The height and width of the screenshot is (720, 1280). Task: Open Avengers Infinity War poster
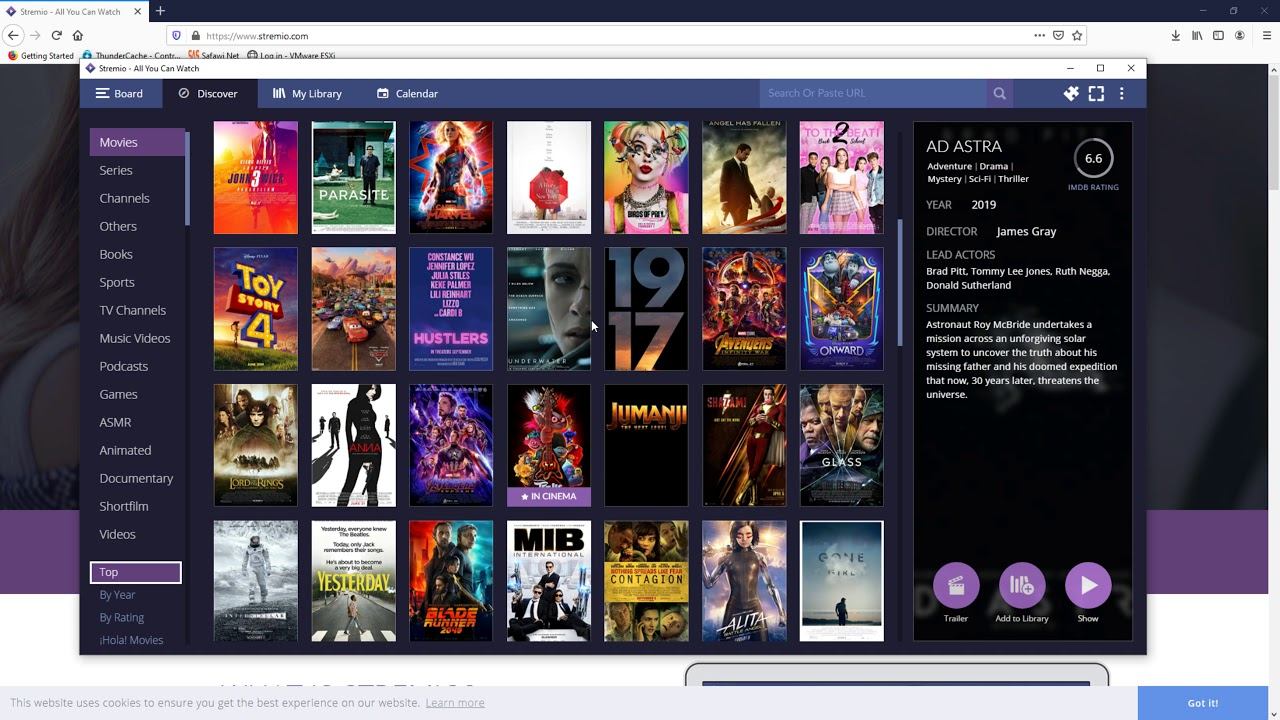tap(744, 309)
